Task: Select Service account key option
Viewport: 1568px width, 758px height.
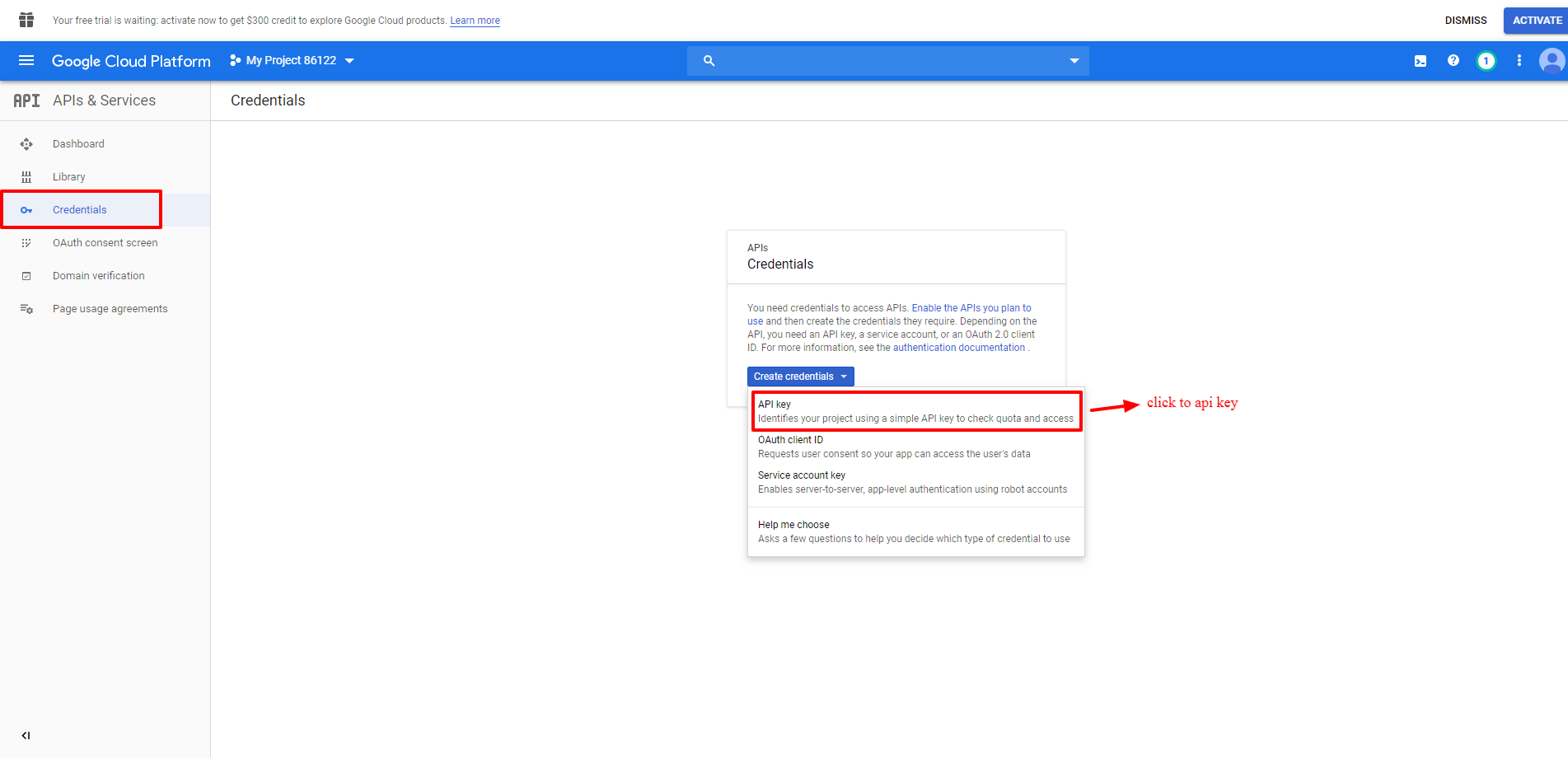Action: pyautogui.click(x=912, y=482)
